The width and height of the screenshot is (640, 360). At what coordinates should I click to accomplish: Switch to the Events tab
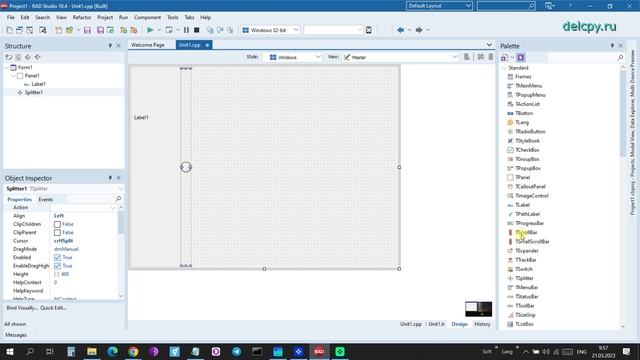[x=45, y=199]
